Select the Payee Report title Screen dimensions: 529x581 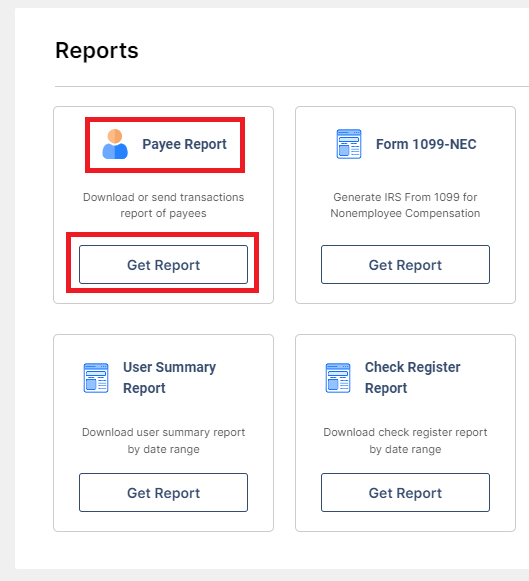coord(184,144)
